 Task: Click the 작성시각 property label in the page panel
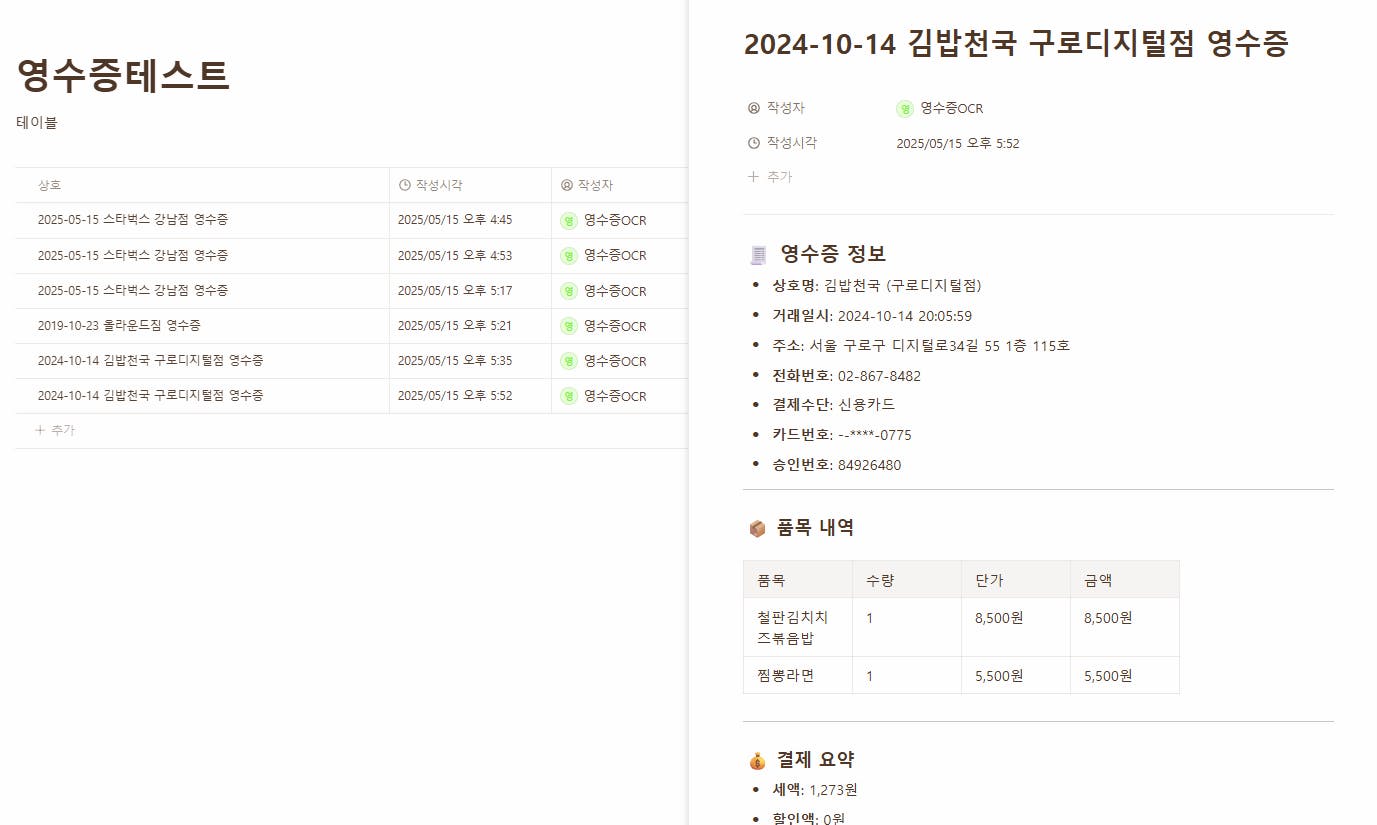coord(792,143)
